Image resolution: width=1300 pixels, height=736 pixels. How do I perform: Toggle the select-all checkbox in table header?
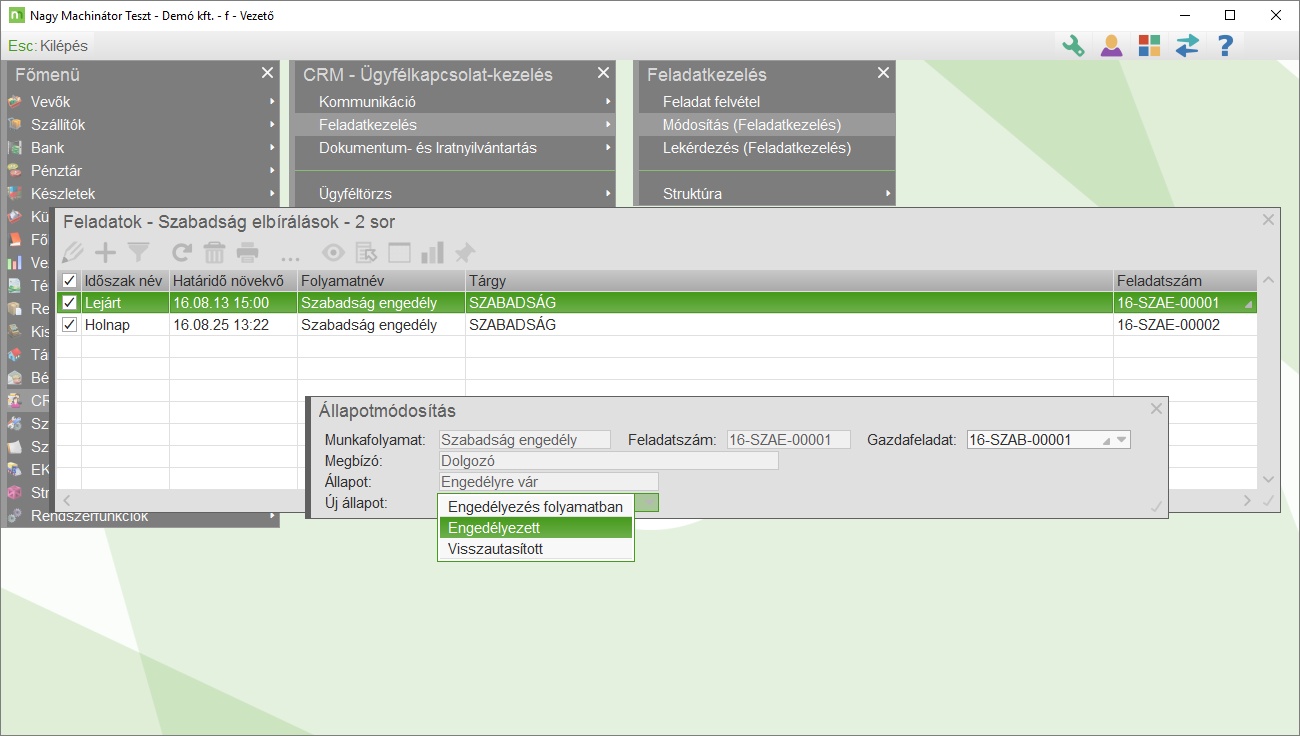69,281
